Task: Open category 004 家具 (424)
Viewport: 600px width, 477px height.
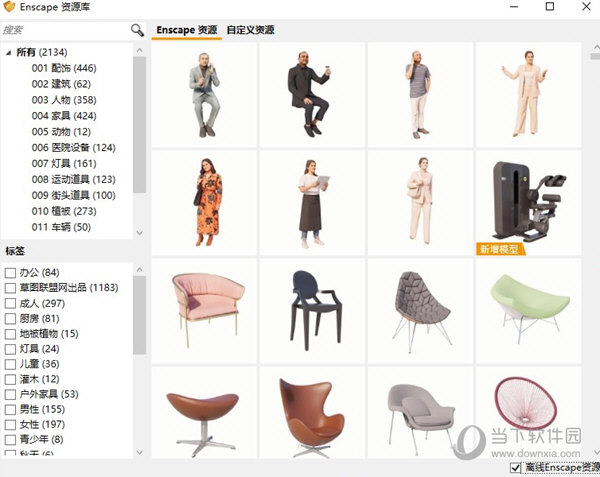Action: 64,116
